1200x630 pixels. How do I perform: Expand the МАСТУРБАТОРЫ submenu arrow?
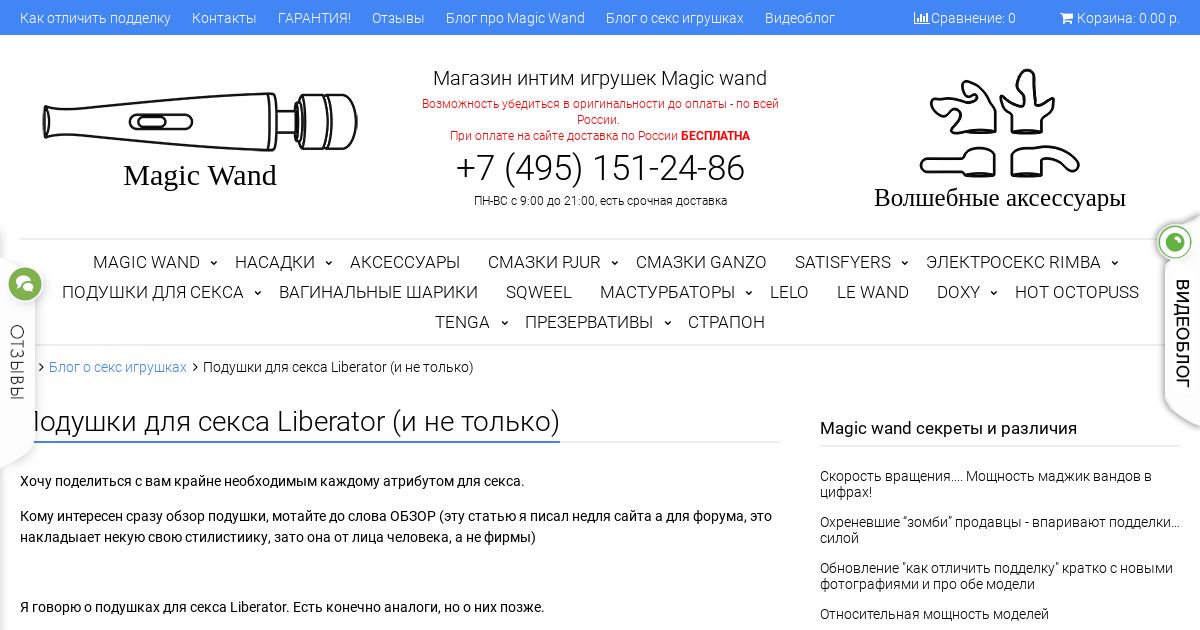[748, 293]
